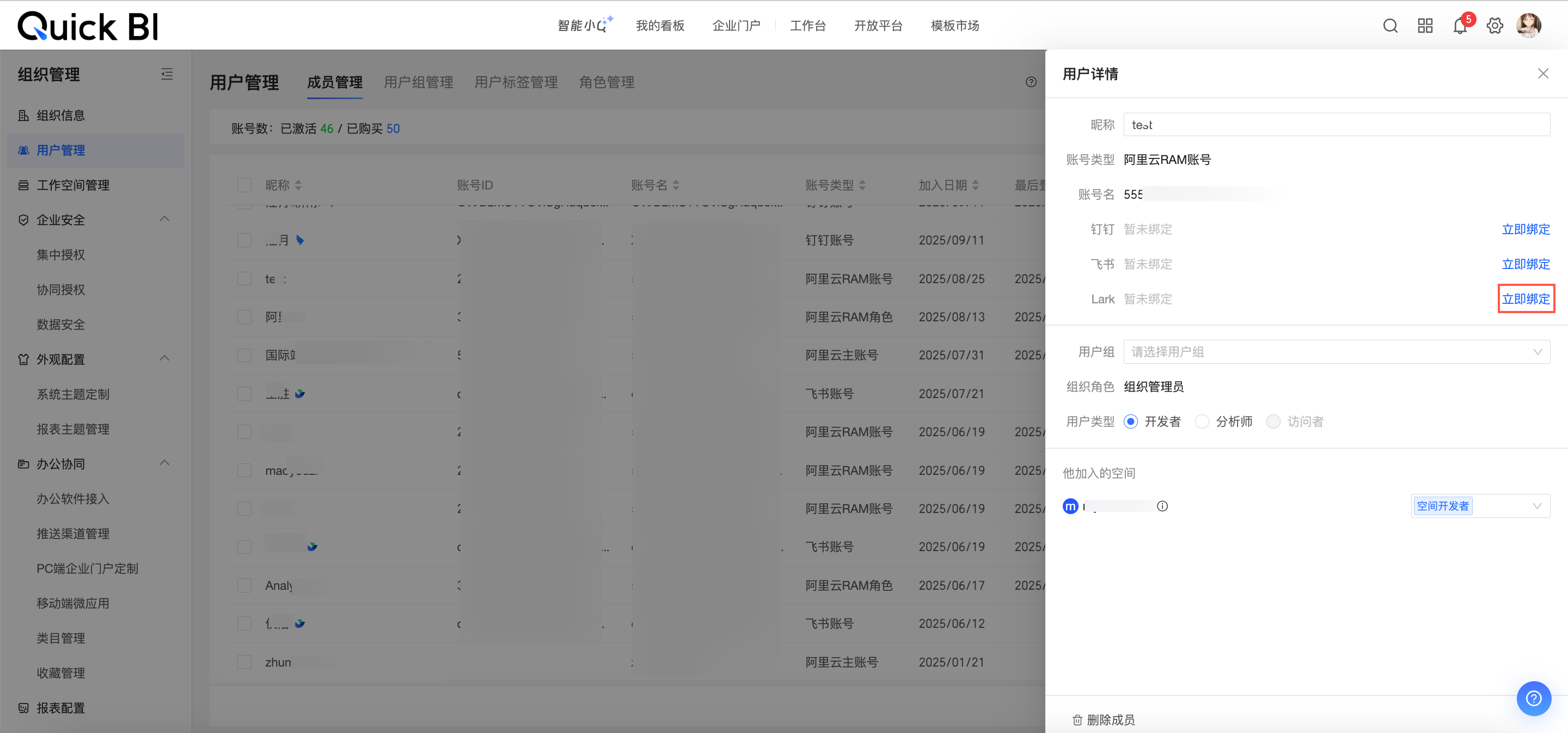Image resolution: width=1568 pixels, height=733 pixels.
Task: Select the 开发者 user type radio
Action: (x=1130, y=422)
